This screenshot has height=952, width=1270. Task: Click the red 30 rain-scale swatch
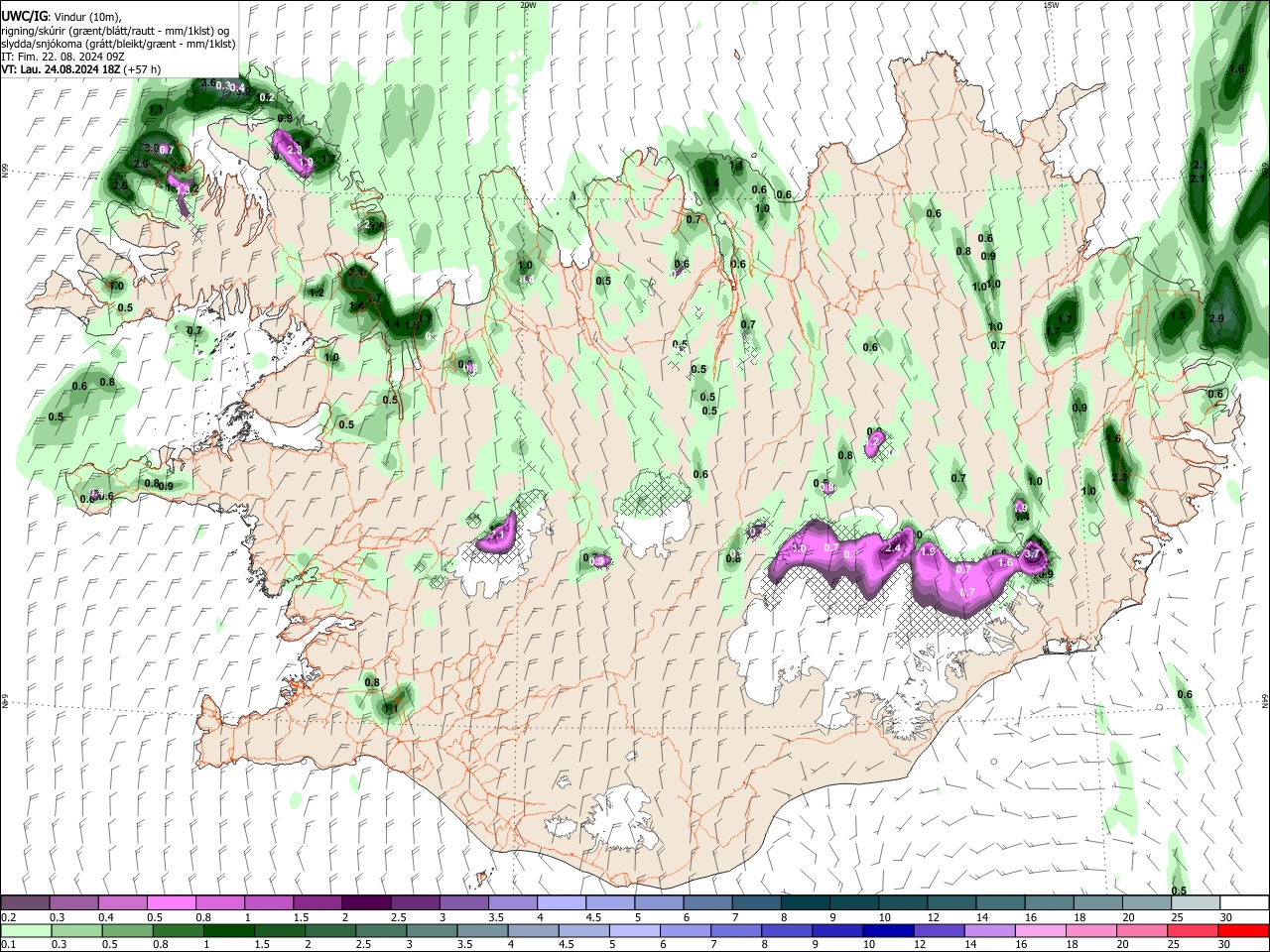pyautogui.click(x=1243, y=930)
